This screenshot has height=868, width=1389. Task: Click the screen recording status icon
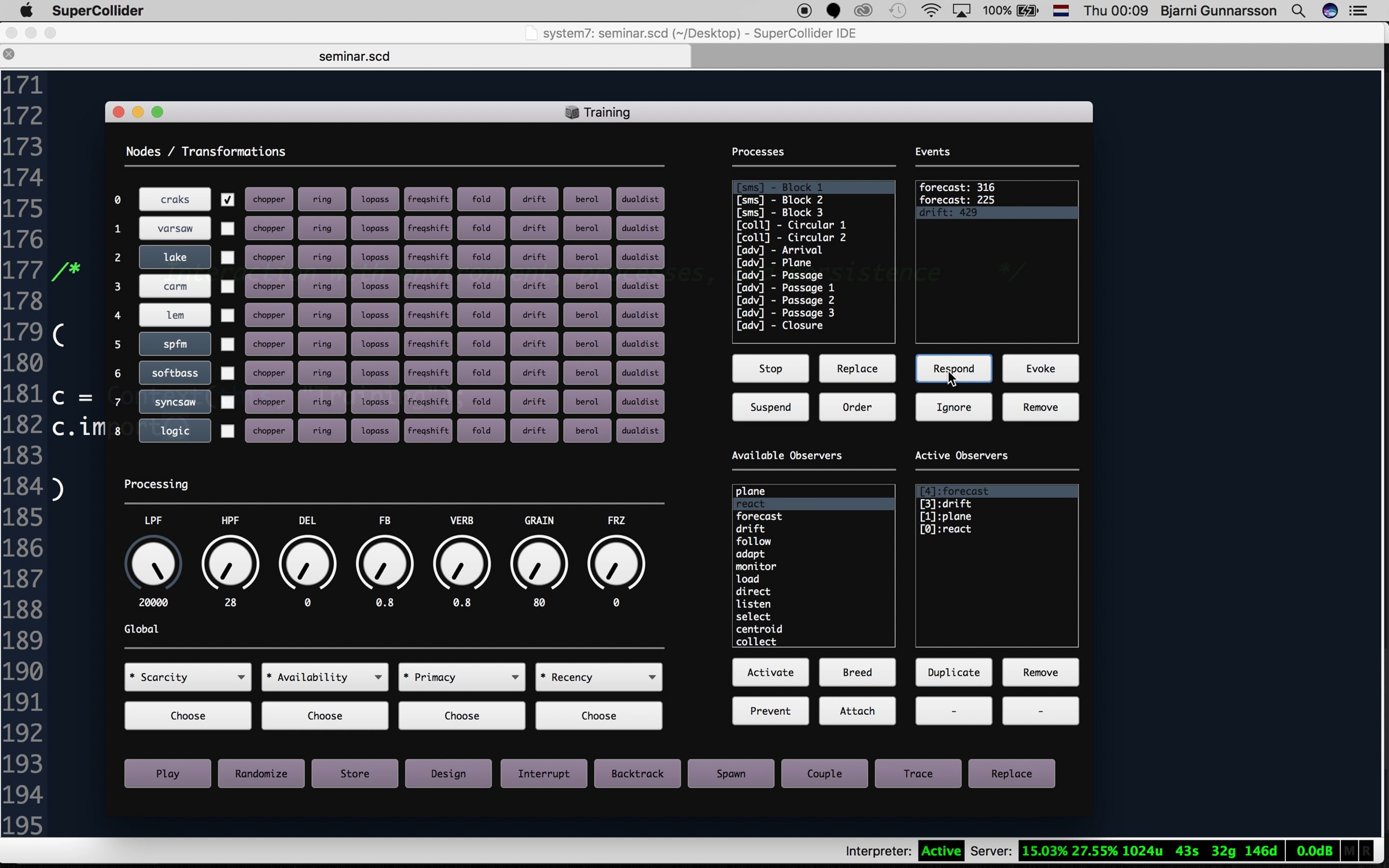point(804,10)
